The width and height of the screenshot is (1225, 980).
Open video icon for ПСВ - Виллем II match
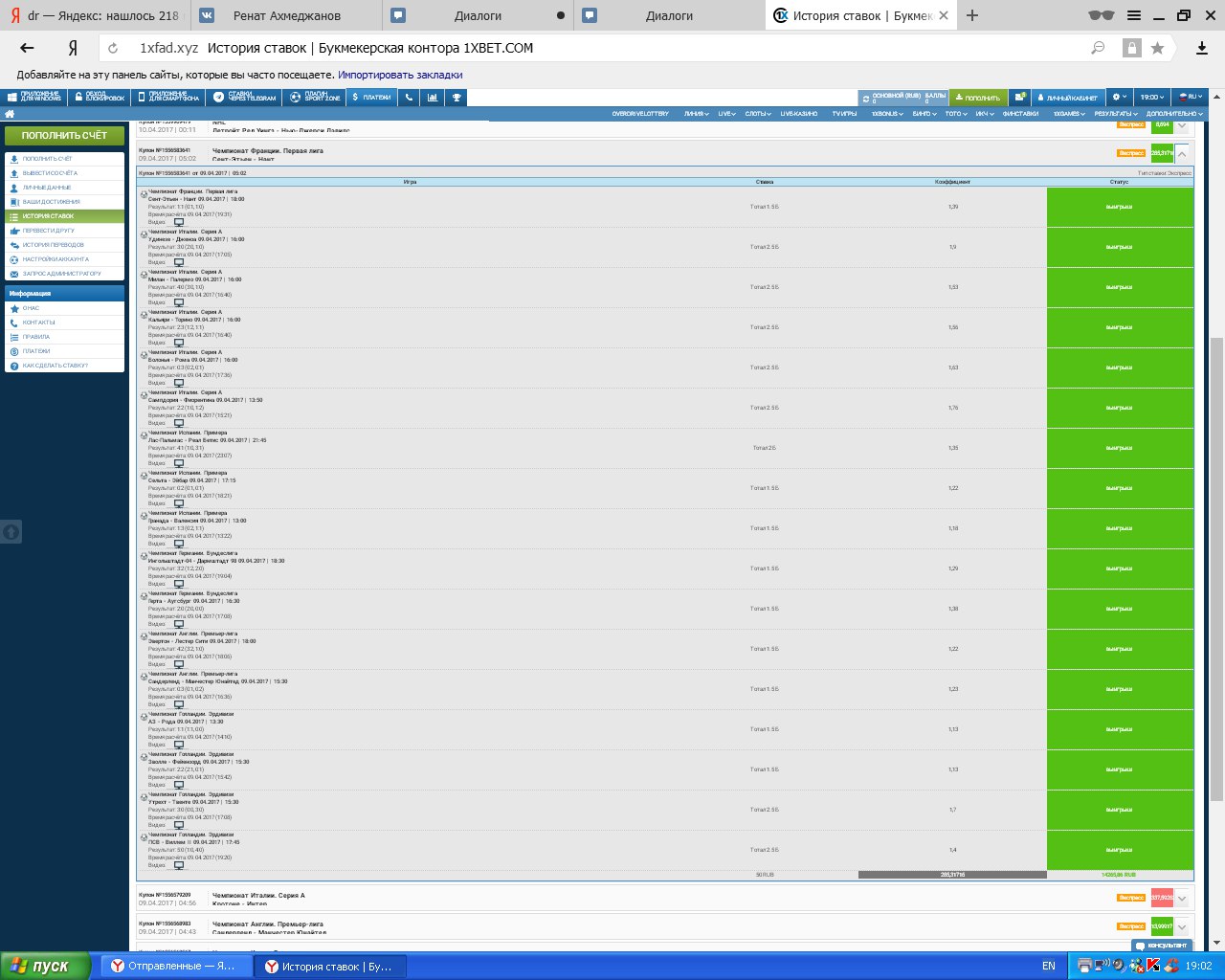[x=179, y=865]
